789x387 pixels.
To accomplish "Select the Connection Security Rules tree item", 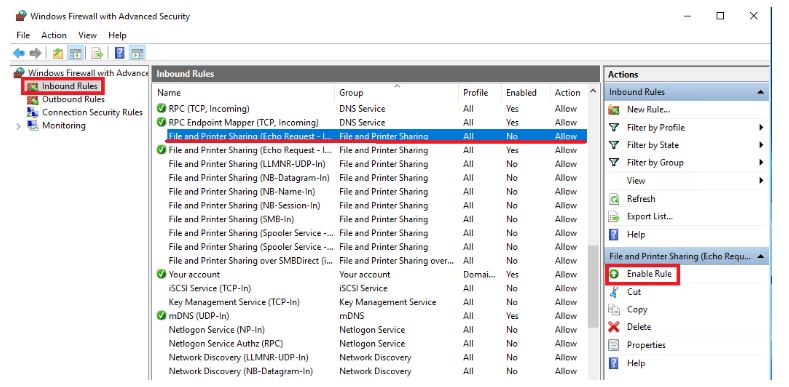I will 92,112.
